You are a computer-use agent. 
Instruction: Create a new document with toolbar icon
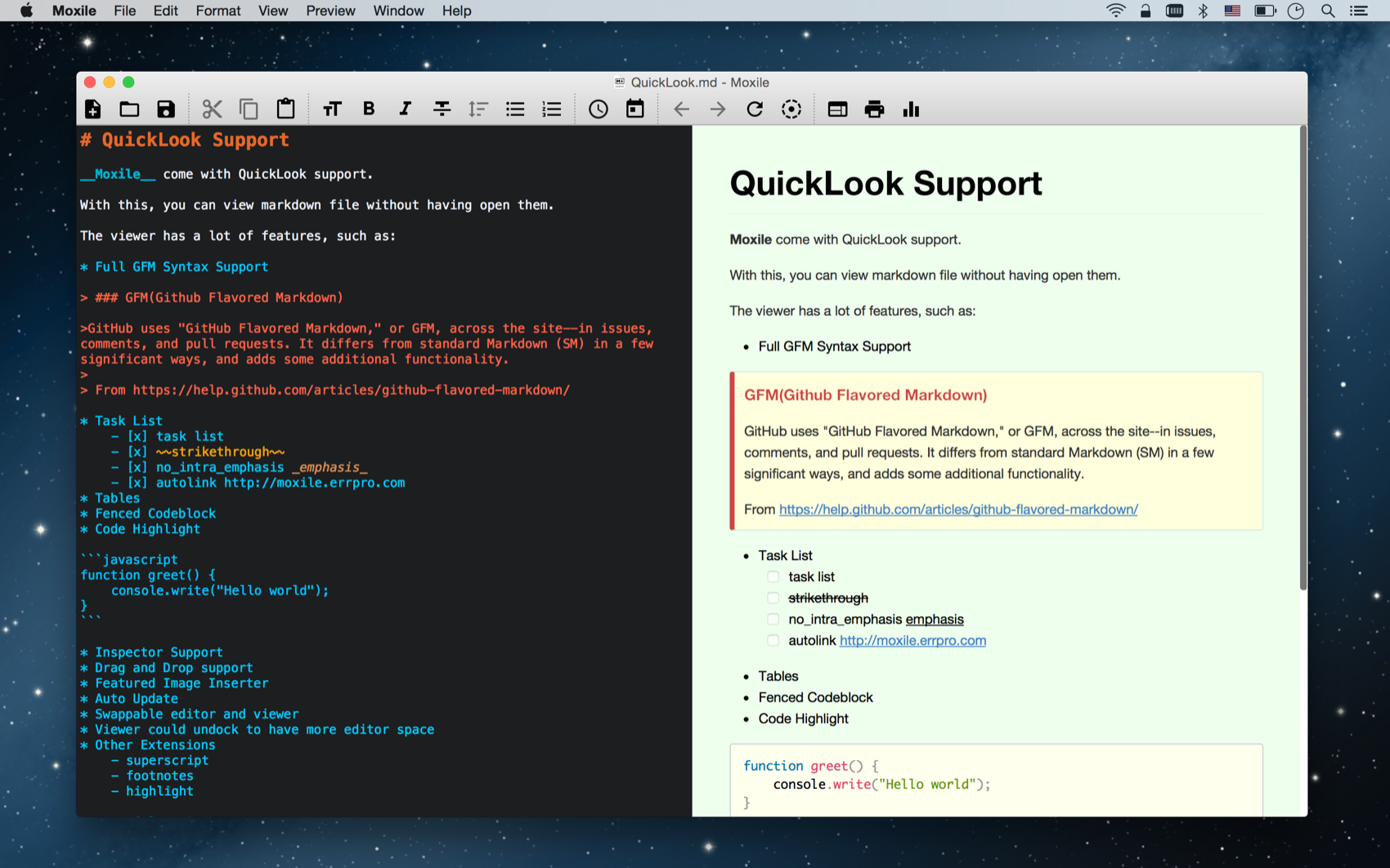point(92,109)
